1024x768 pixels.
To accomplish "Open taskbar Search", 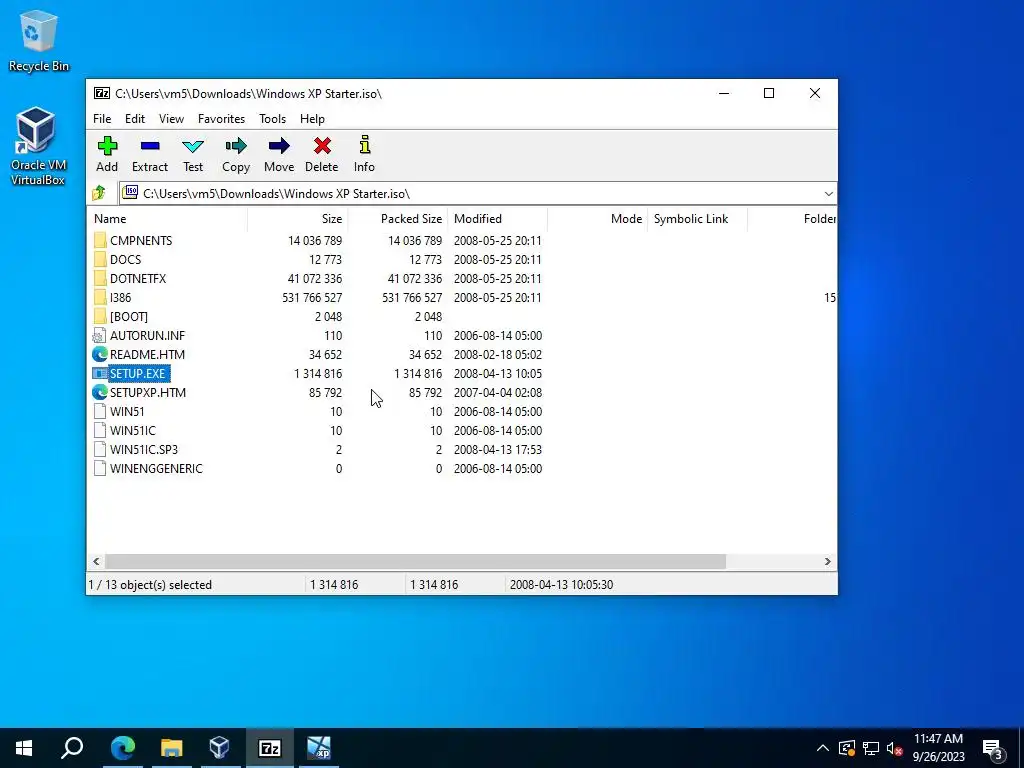I will click(x=72, y=748).
